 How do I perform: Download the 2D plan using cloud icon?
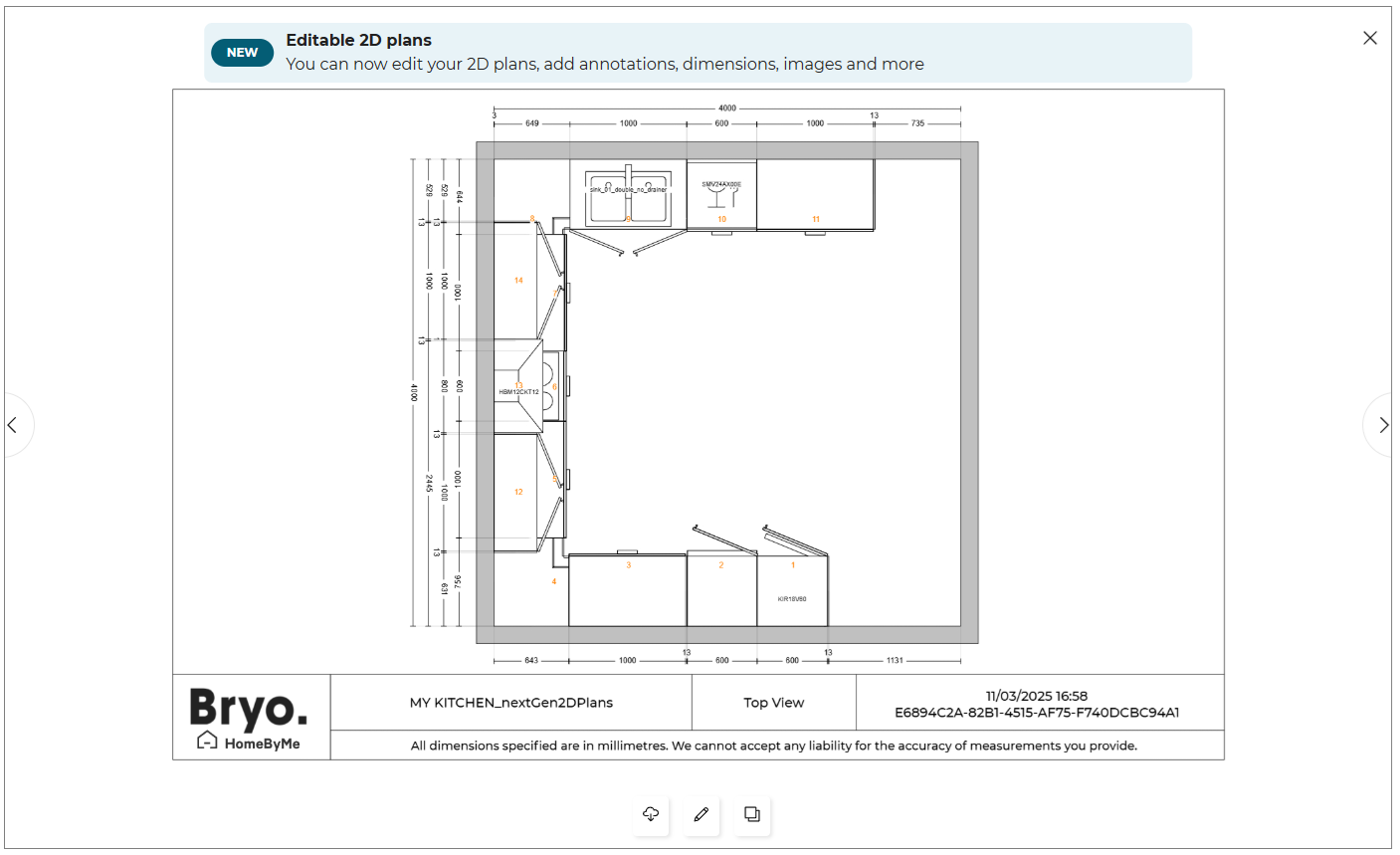pyautogui.click(x=651, y=814)
